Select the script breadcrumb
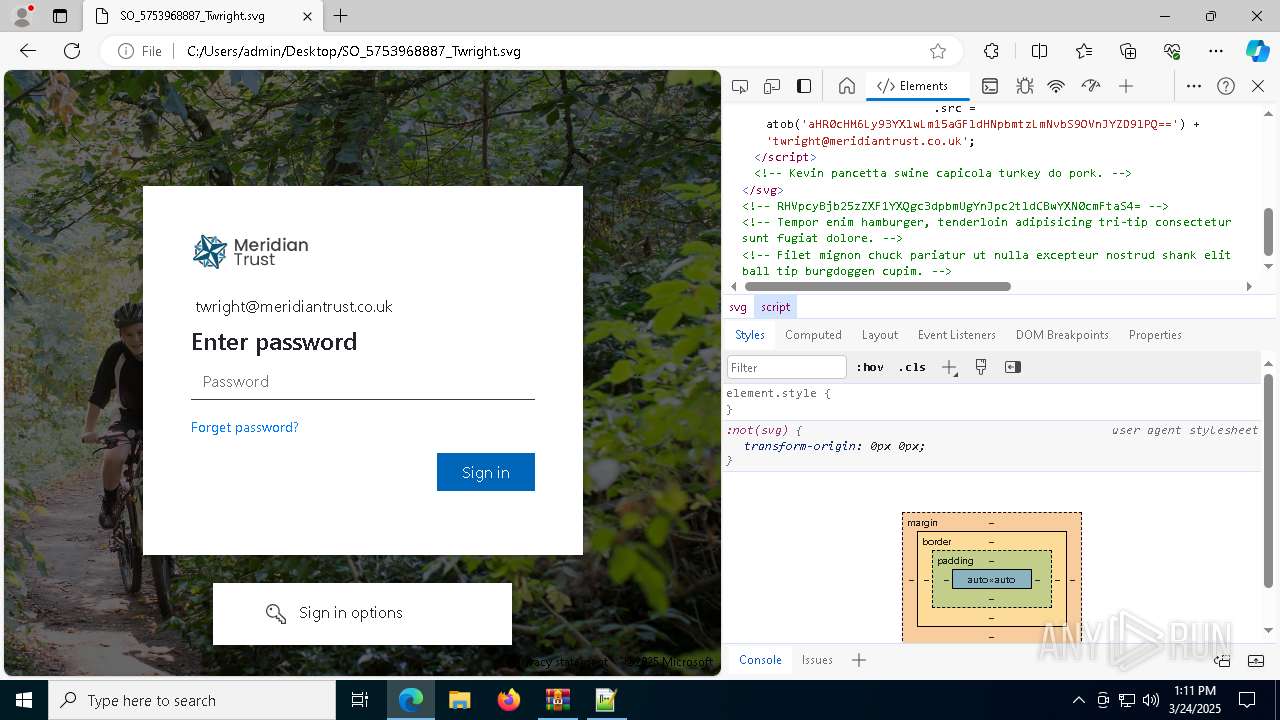The height and width of the screenshot is (720, 1280). tap(775, 307)
